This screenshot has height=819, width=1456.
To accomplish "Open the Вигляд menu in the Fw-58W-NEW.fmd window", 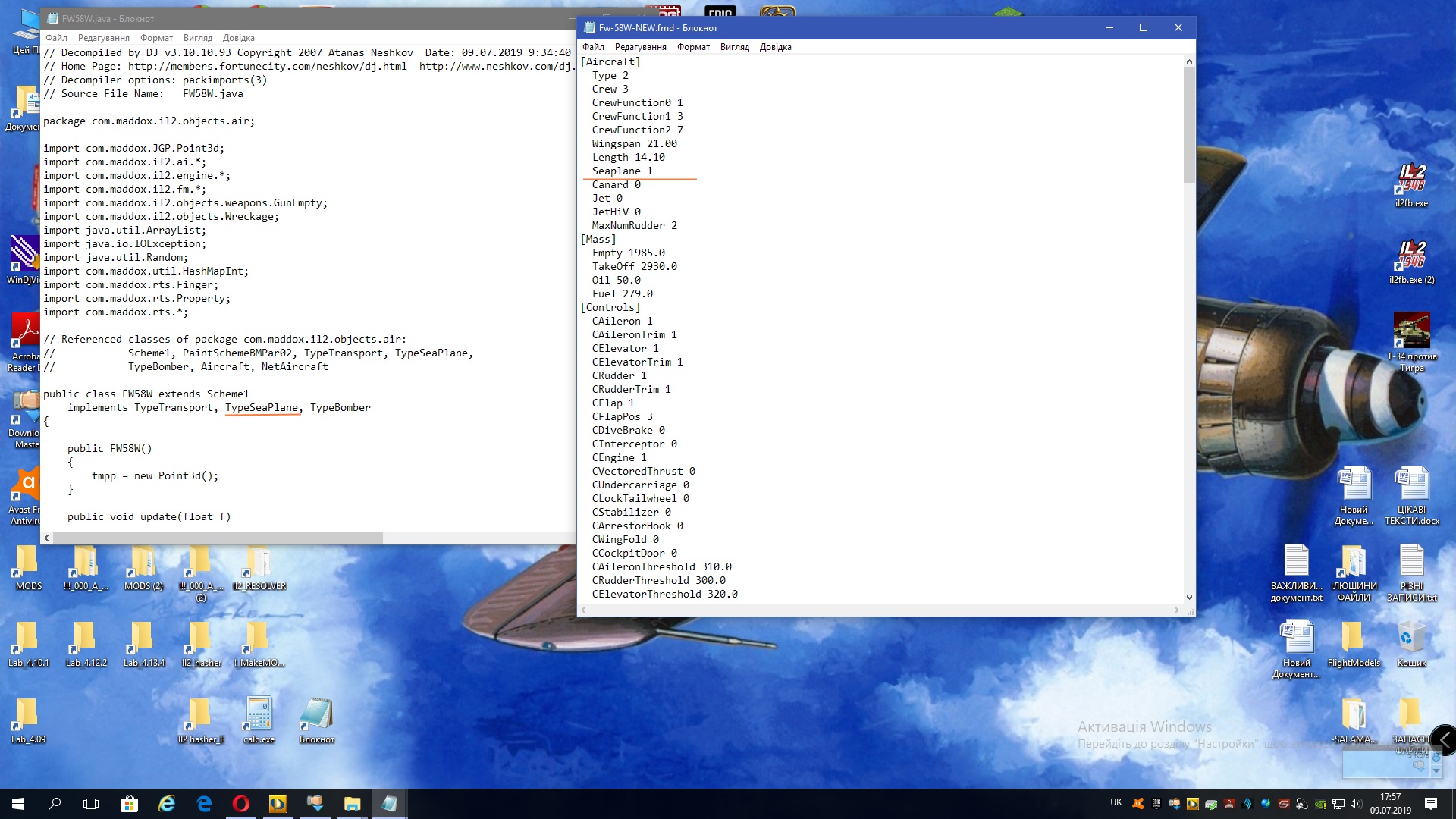I will coord(734,47).
